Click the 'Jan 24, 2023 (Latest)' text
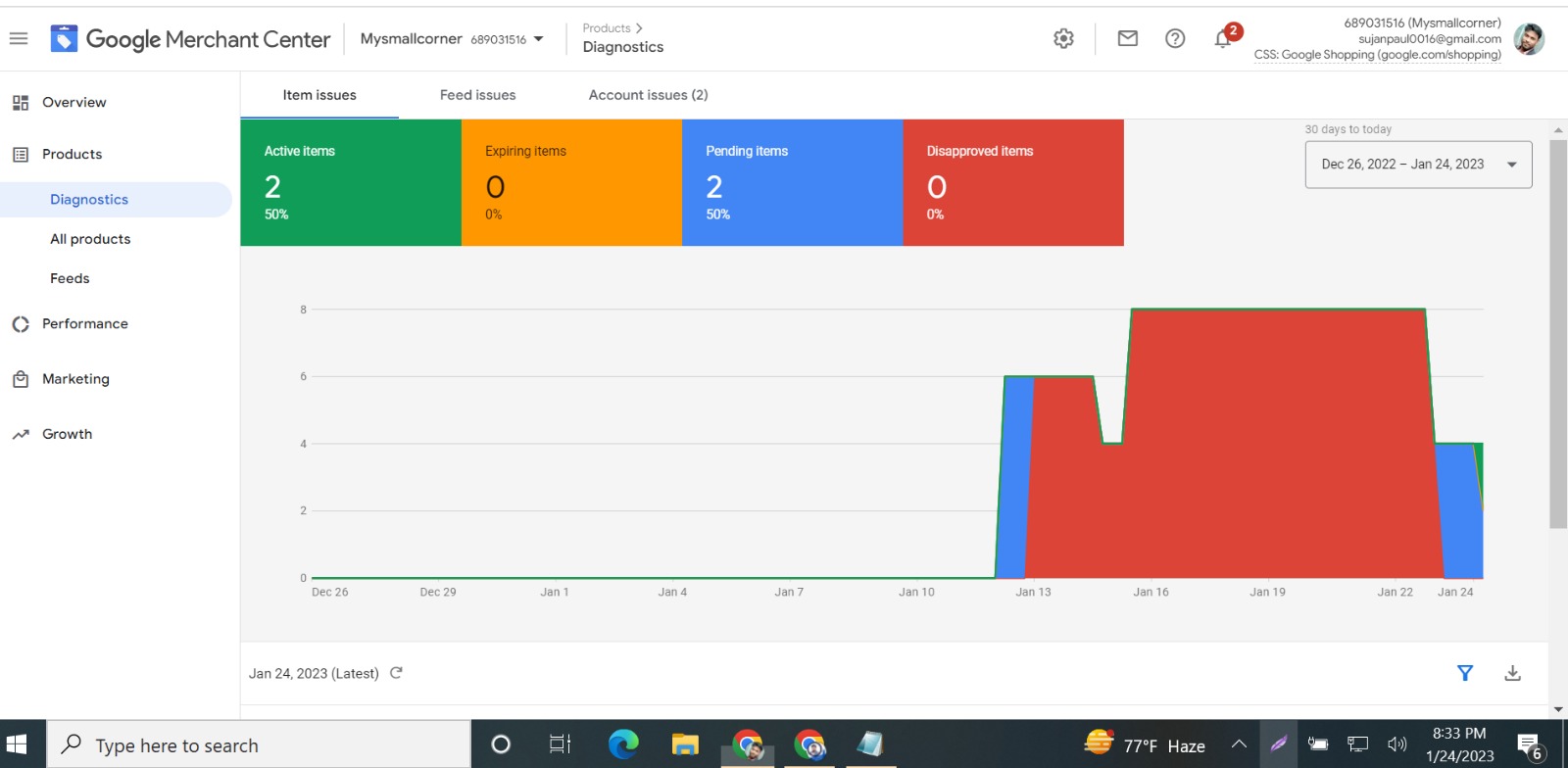The height and width of the screenshot is (768, 1568). pyautogui.click(x=314, y=674)
